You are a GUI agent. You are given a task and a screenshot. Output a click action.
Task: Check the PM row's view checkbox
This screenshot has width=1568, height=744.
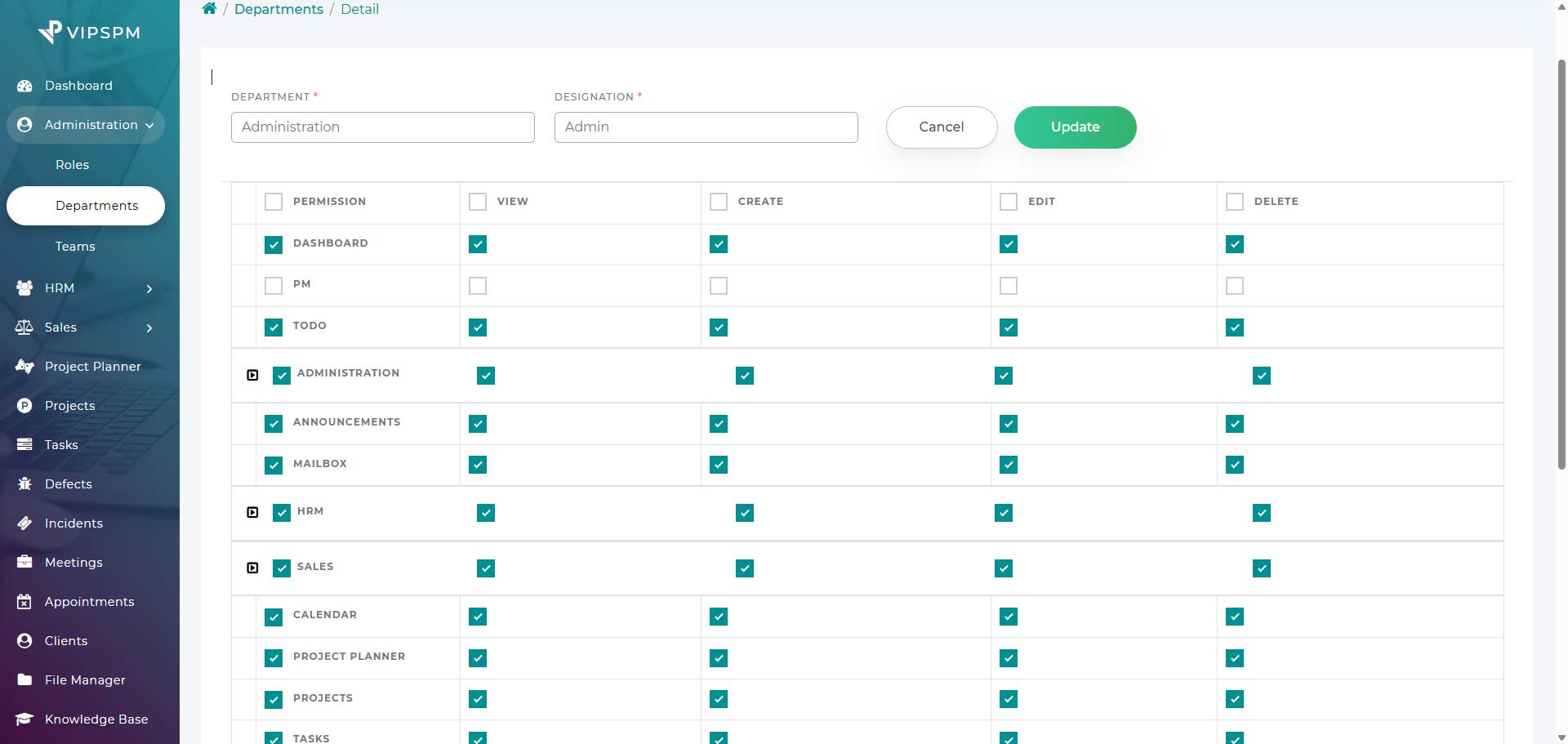click(x=478, y=286)
